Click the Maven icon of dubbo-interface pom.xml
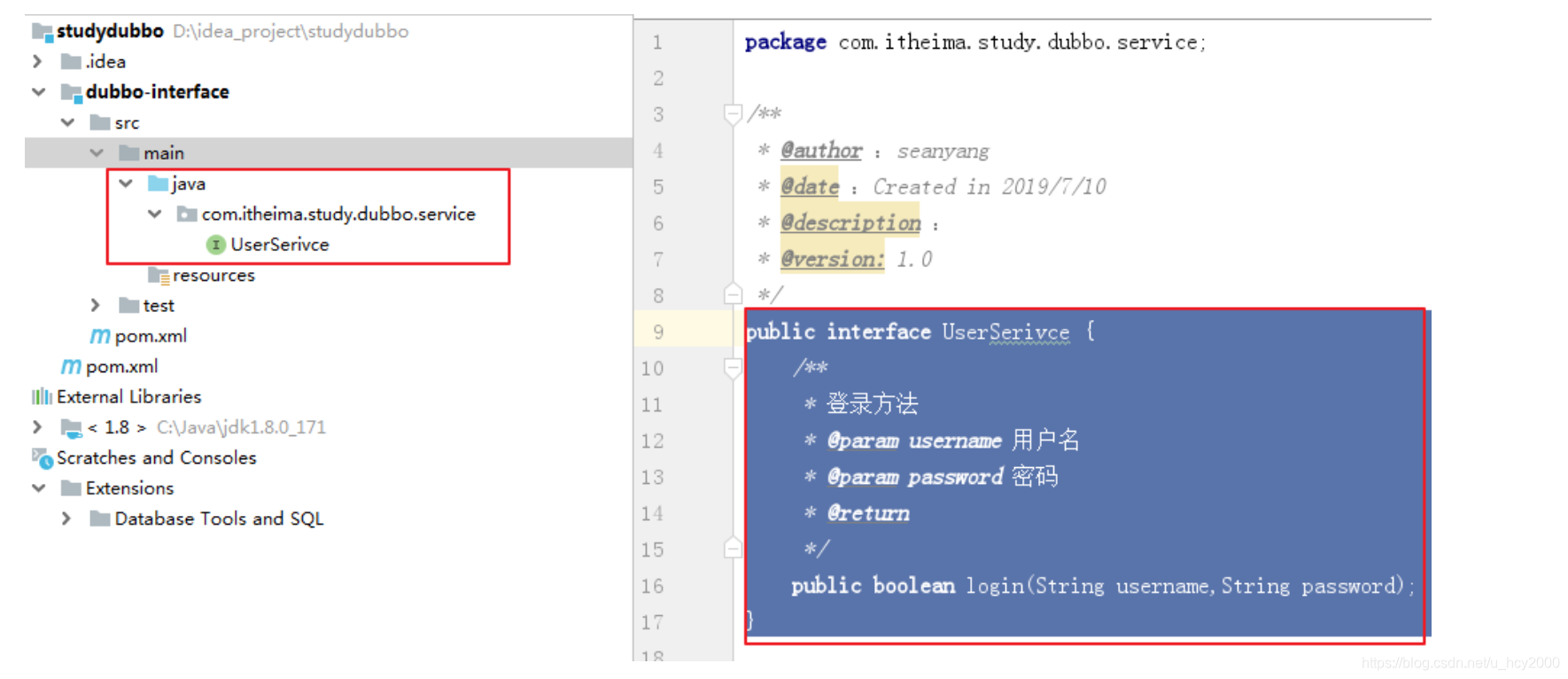Screen dimensions: 1568x679 click(x=100, y=336)
